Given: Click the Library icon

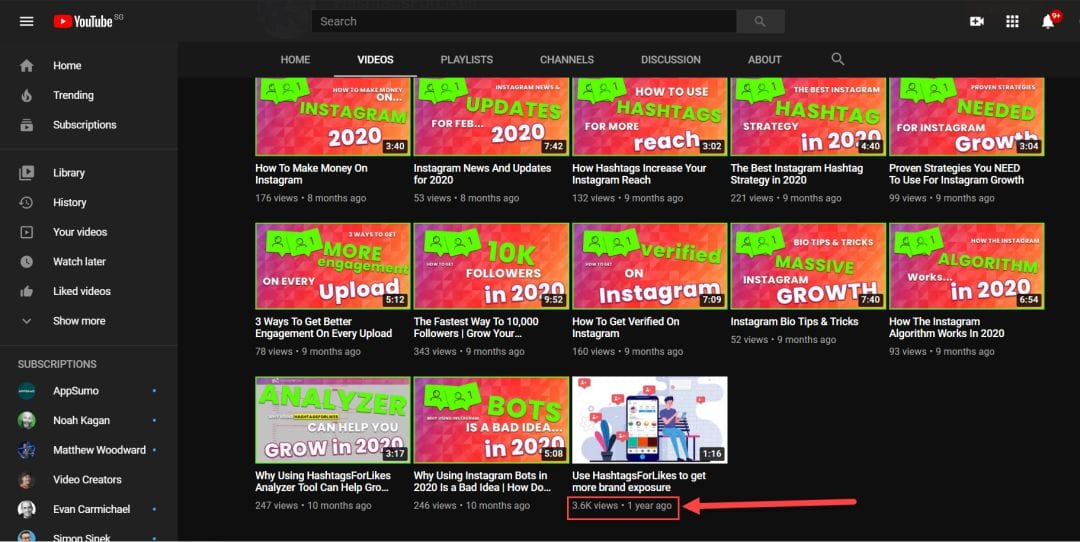Looking at the screenshot, I should pyautogui.click(x=26, y=173).
